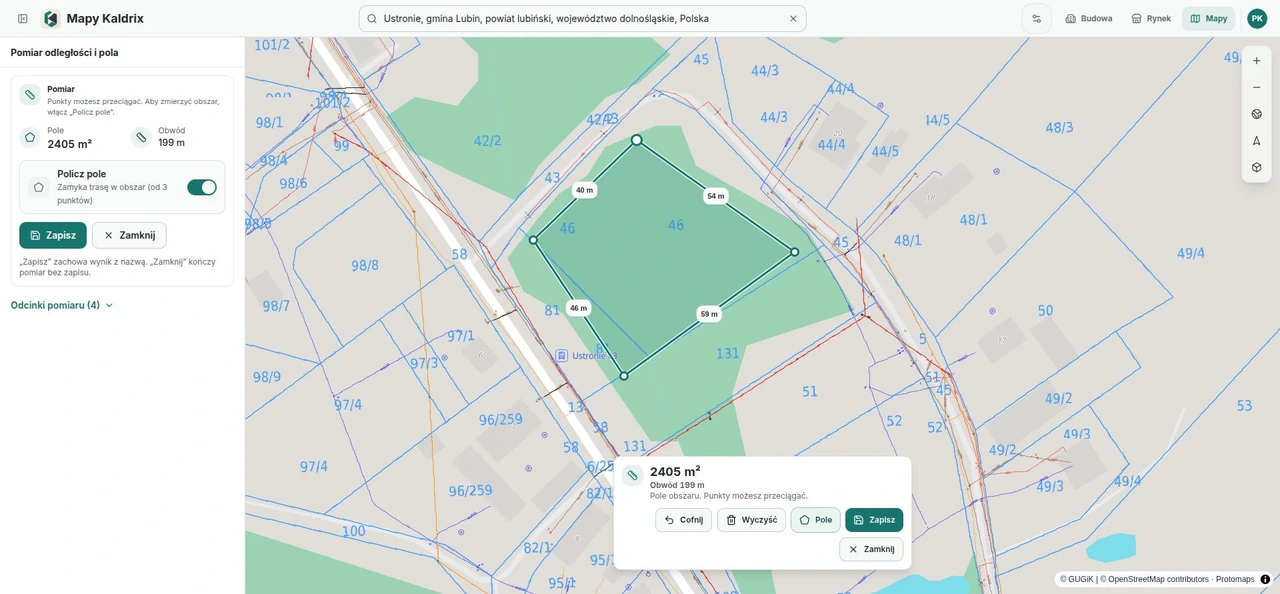Viewport: 1280px width, 594px height.
Task: Undo last point with Cofnij
Action: click(x=684, y=520)
